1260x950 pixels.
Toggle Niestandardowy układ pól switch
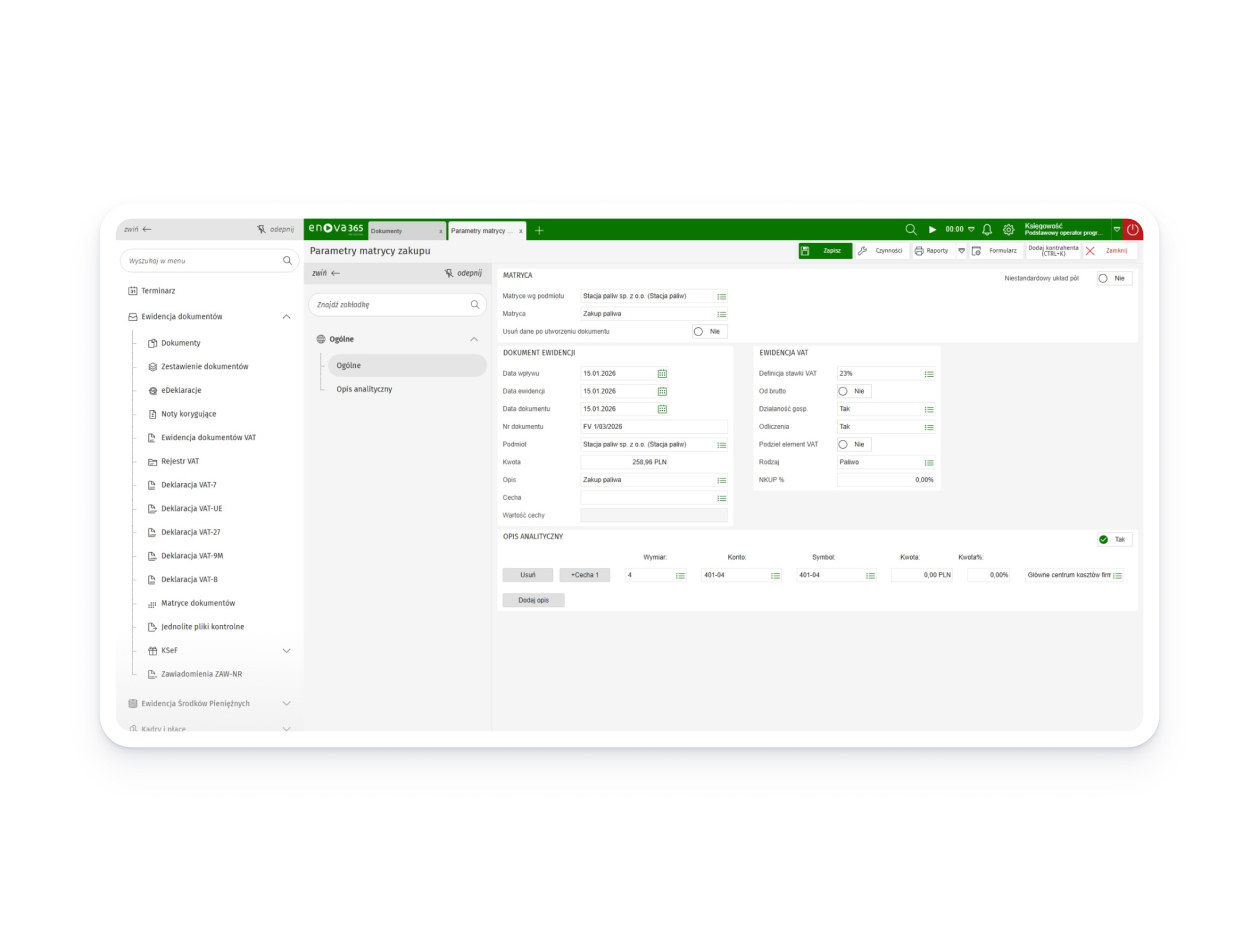pyautogui.click(x=1114, y=278)
